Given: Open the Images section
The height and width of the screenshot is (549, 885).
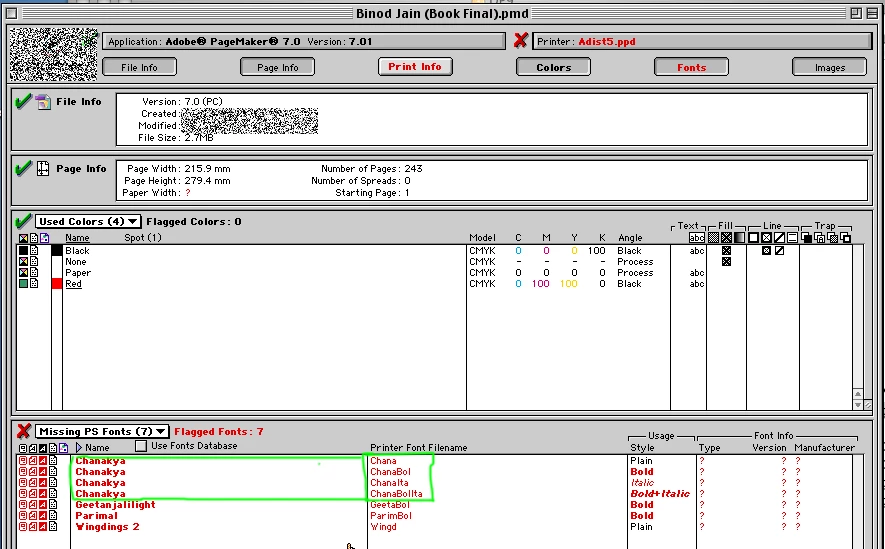Looking at the screenshot, I should coord(830,67).
